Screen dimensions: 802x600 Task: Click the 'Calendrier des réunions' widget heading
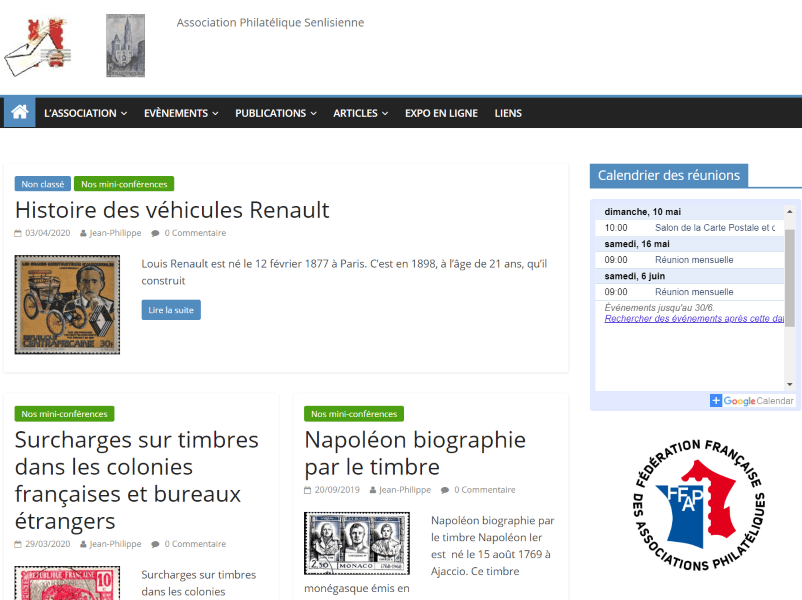pyautogui.click(x=669, y=175)
